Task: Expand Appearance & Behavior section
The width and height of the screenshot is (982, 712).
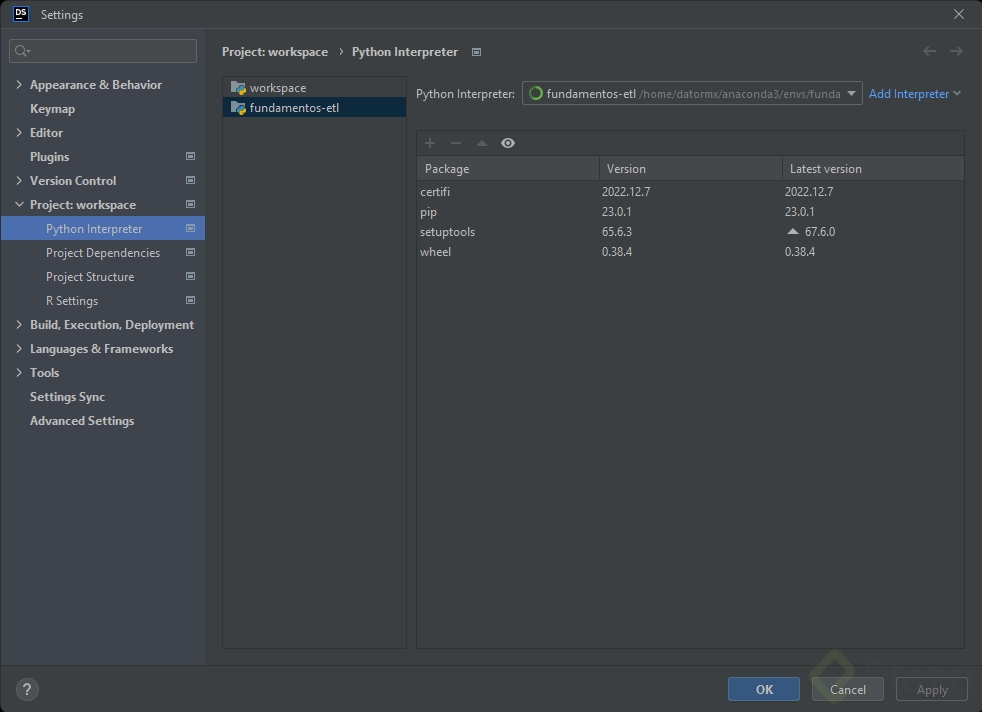Action: [x=19, y=84]
